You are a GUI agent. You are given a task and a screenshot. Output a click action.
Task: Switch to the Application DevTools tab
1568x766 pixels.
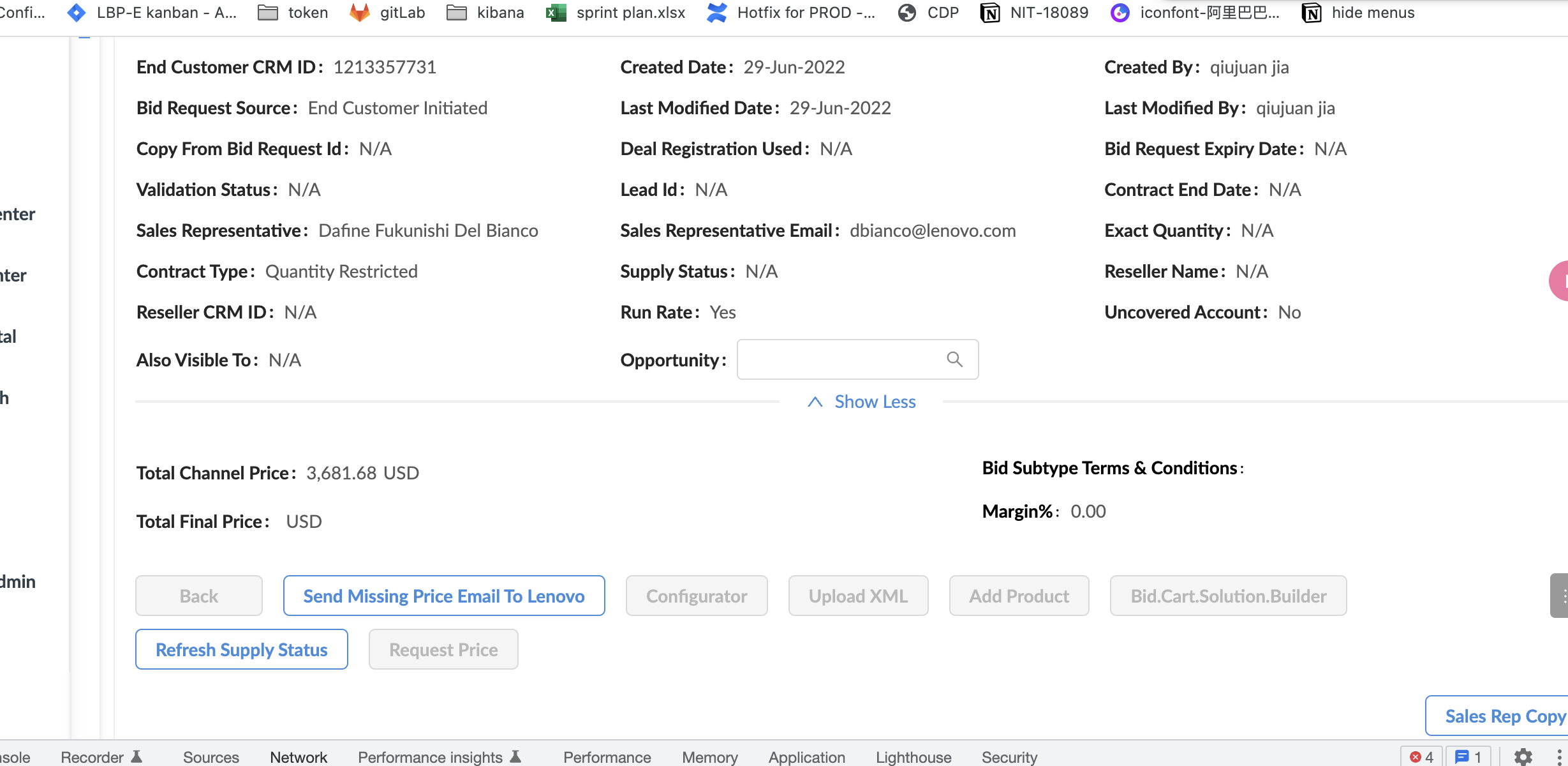pyautogui.click(x=807, y=757)
